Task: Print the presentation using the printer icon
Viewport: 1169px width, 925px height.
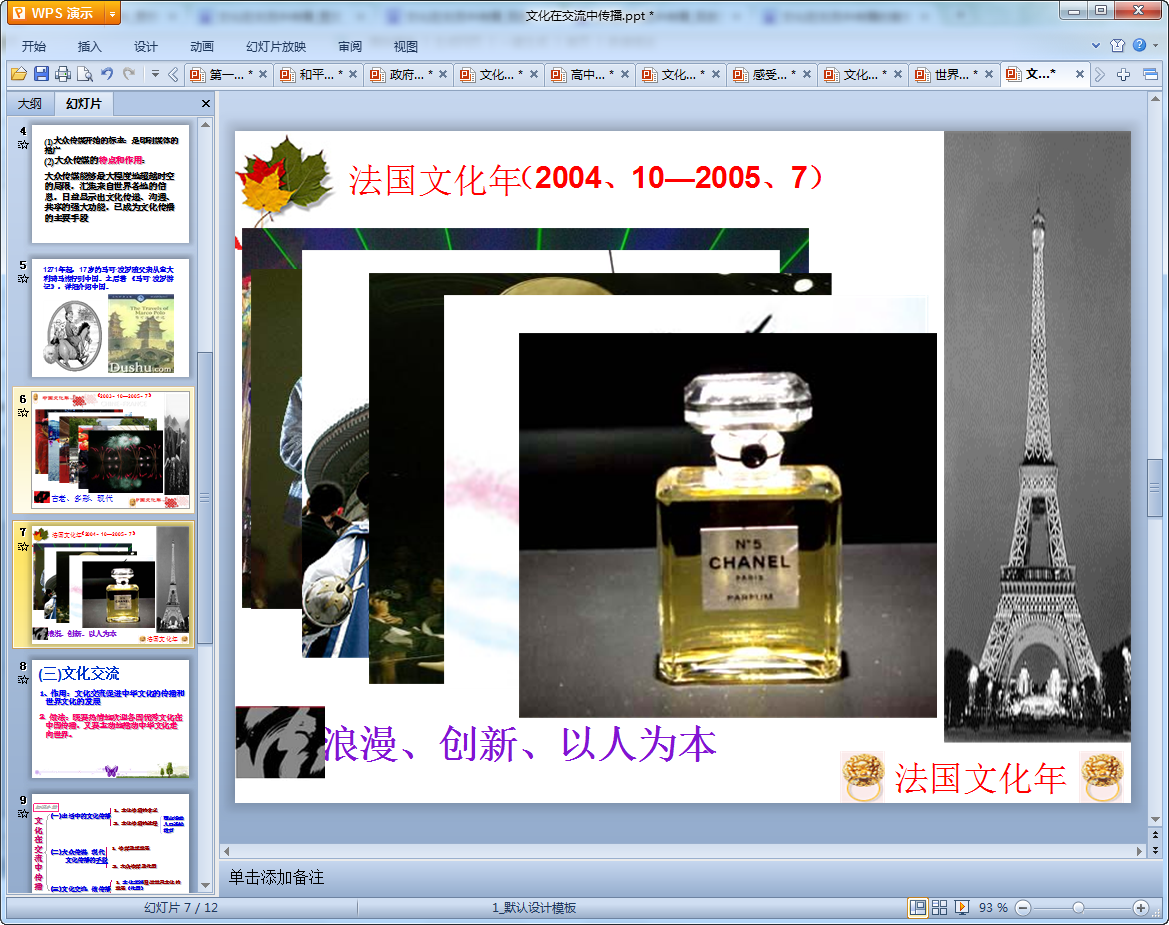Action: [x=63, y=74]
